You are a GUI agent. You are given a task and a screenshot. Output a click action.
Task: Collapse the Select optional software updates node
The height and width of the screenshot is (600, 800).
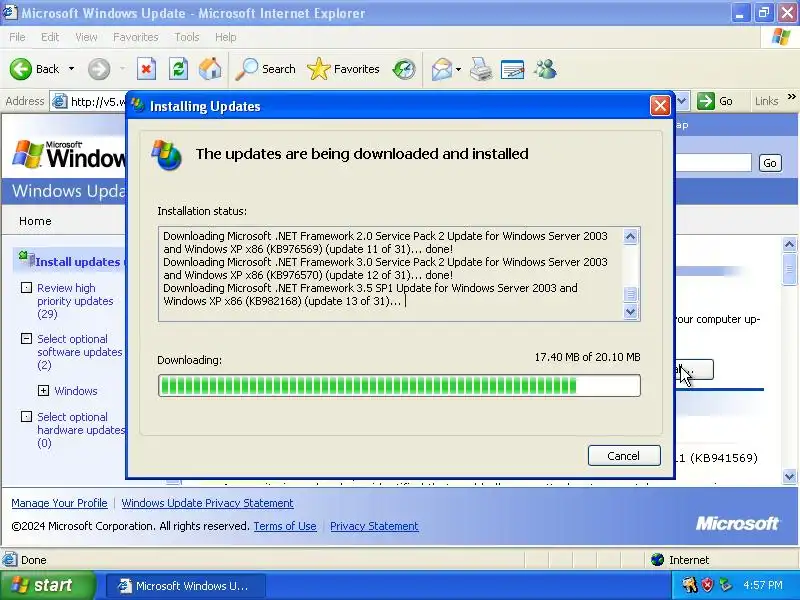pos(26,338)
